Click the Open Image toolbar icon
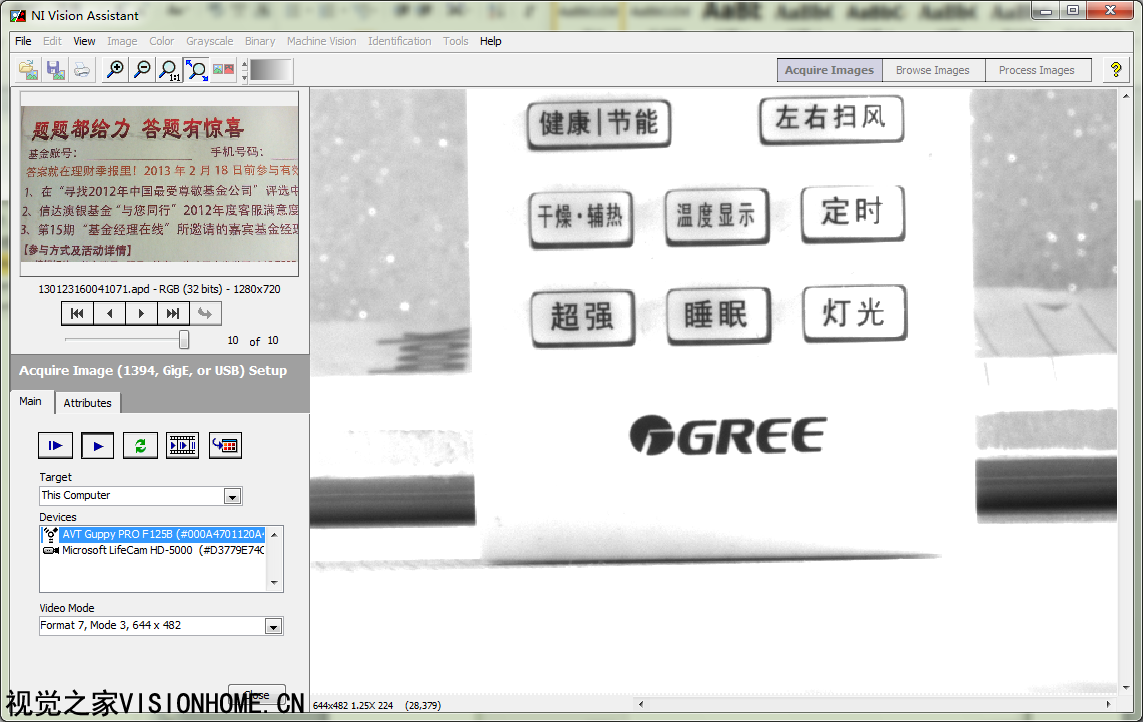 pyautogui.click(x=29, y=70)
